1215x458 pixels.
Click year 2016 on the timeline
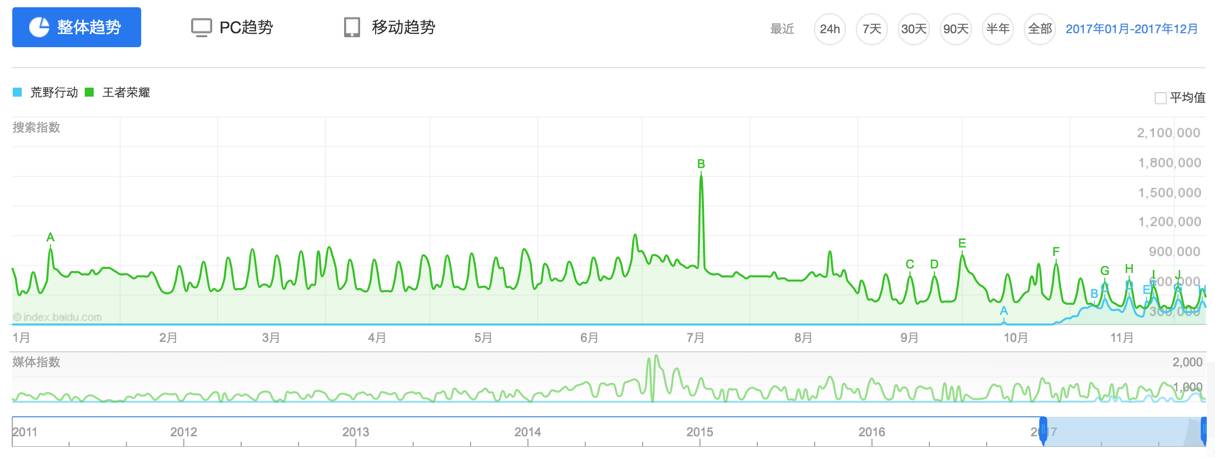[872, 432]
